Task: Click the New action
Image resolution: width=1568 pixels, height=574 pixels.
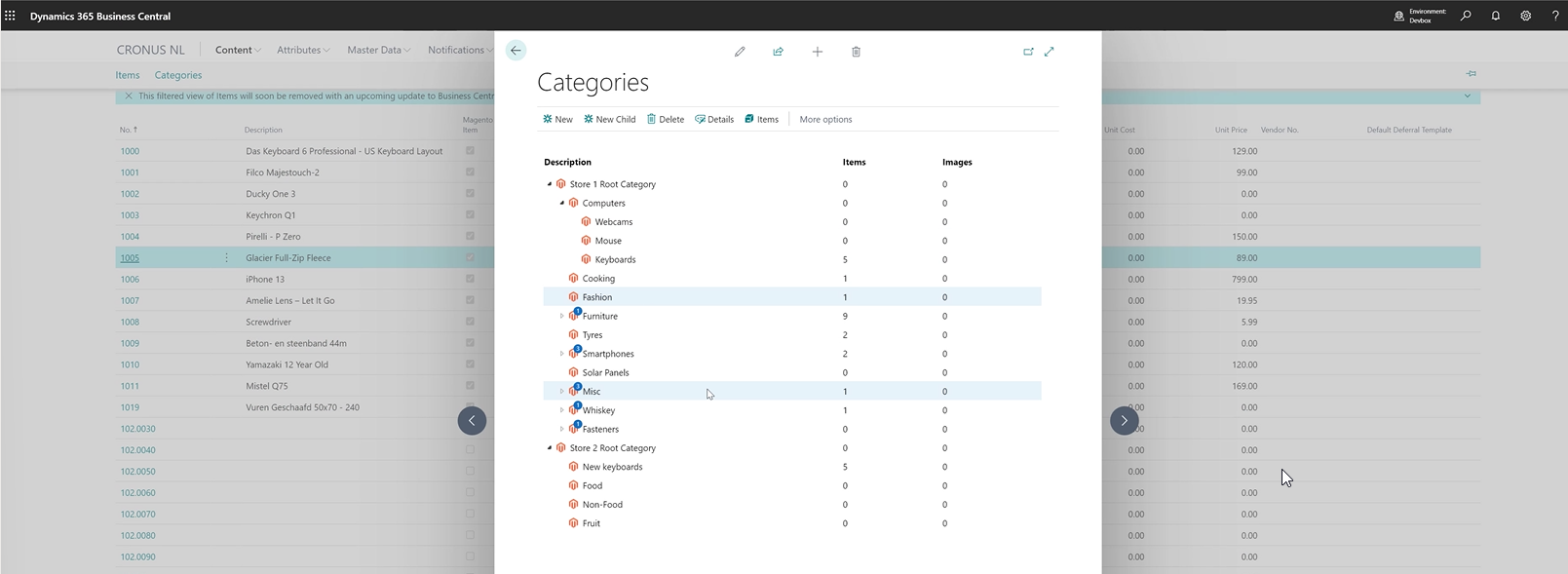Action: [558, 119]
